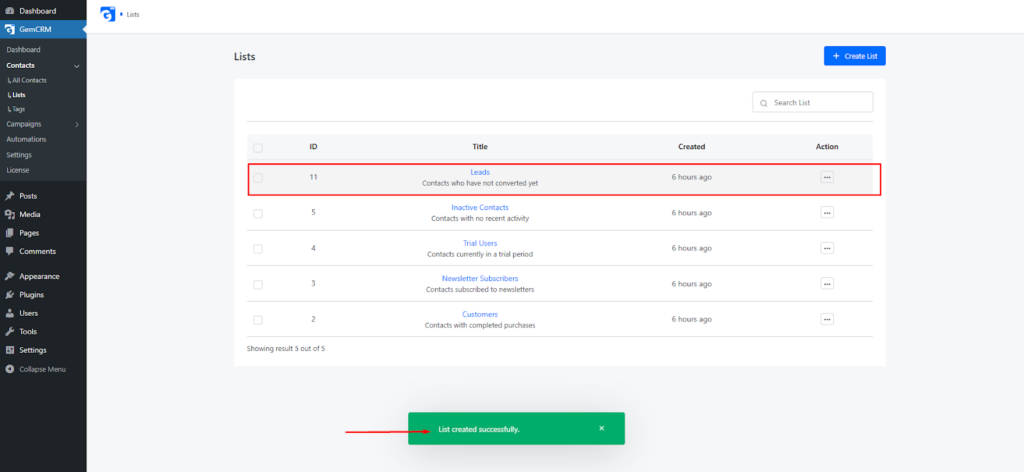This screenshot has height=472, width=1024.
Task: Open the License menu item
Action: (18, 170)
